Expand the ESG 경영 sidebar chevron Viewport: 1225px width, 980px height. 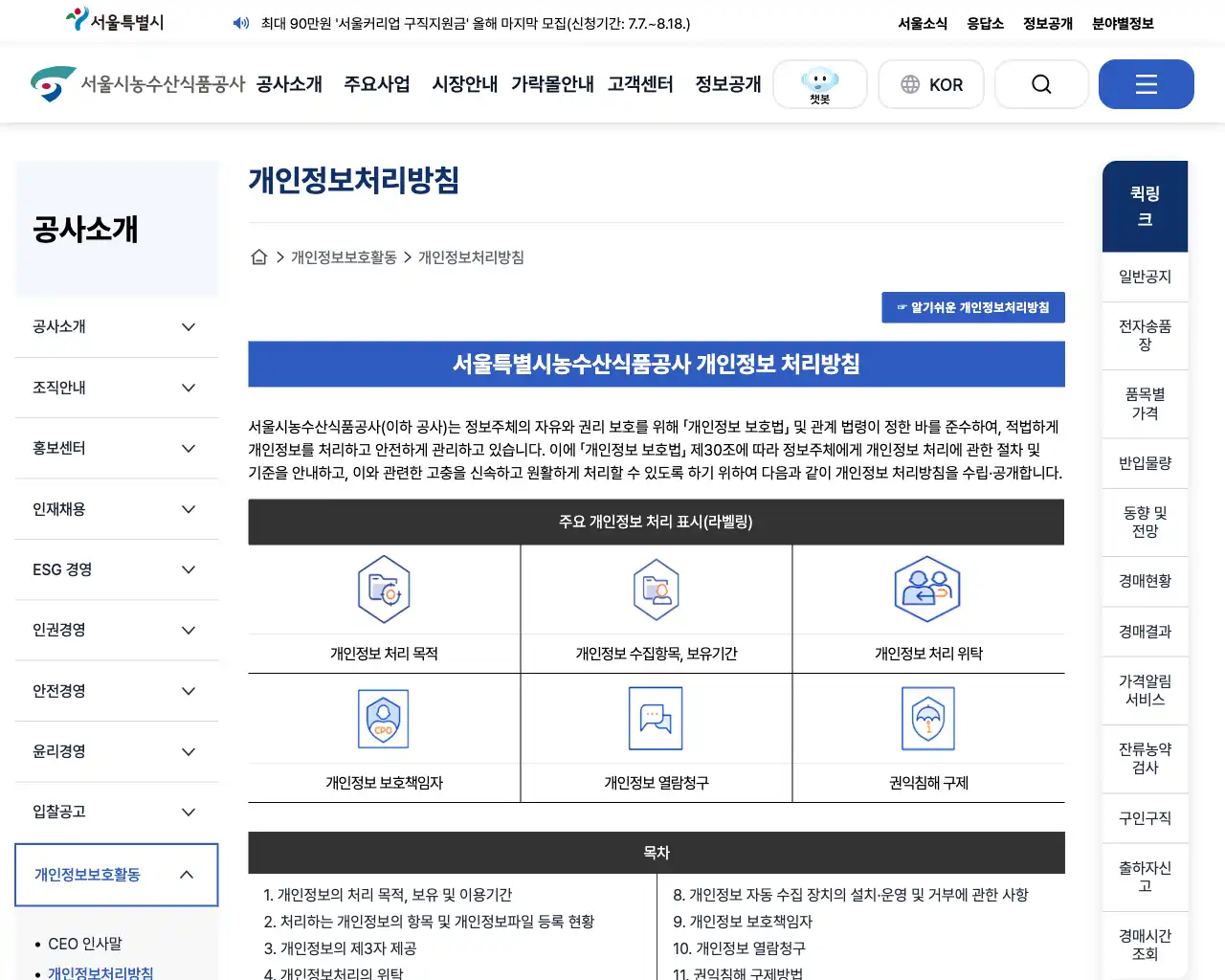click(189, 569)
